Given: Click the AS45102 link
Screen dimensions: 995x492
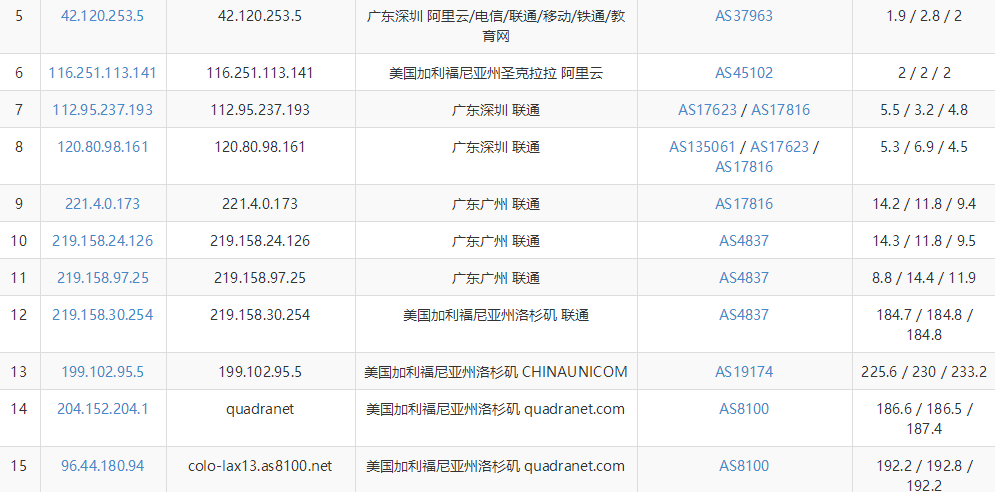Looking at the screenshot, I should [744, 73].
